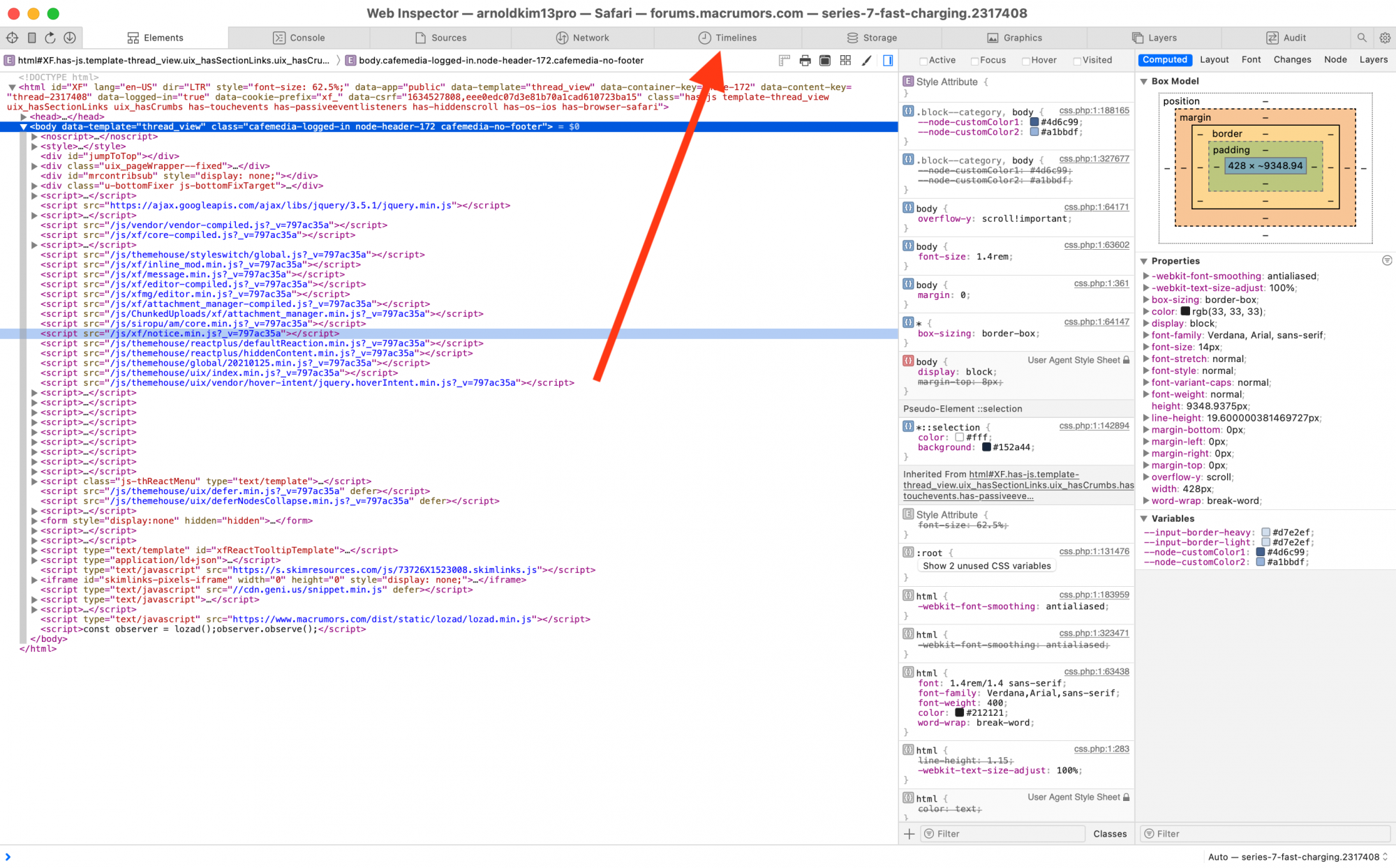
Task: Expand the font-family computed property
Action: point(1146,336)
